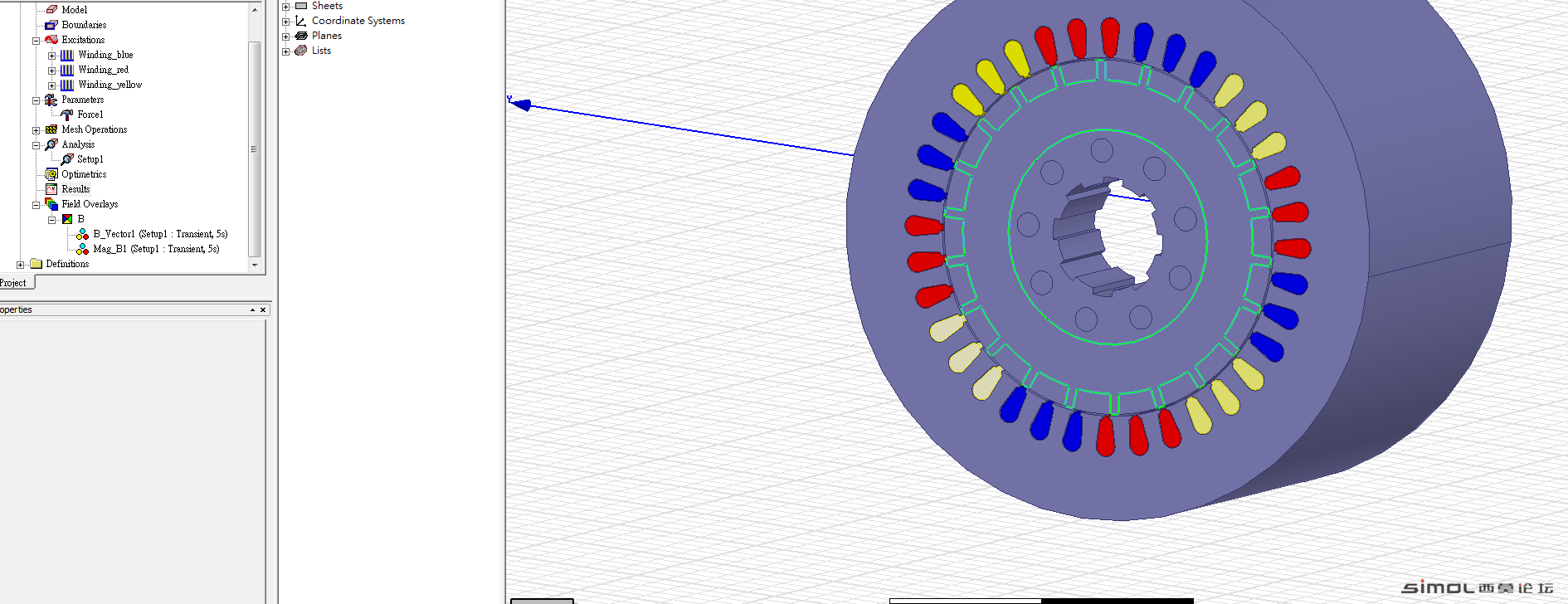Select the Optimetrics label
This screenshot has height=604, width=1568.
(x=84, y=174)
